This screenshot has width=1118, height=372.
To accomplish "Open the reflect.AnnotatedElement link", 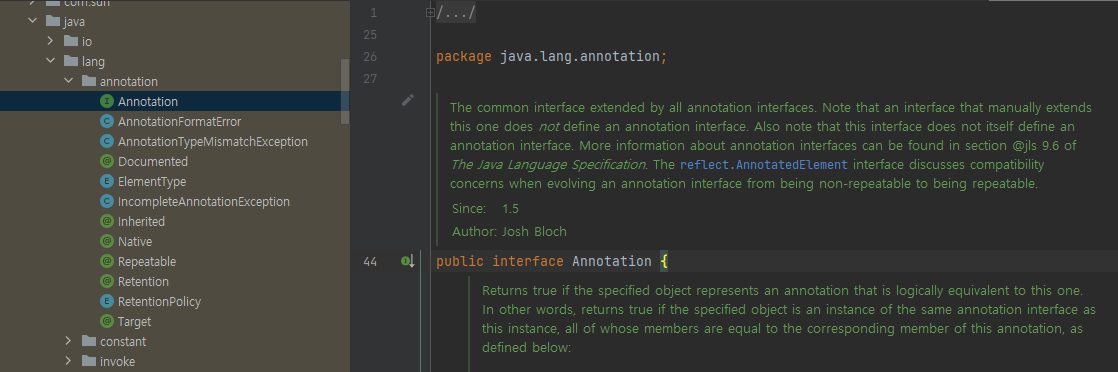I will [764, 165].
